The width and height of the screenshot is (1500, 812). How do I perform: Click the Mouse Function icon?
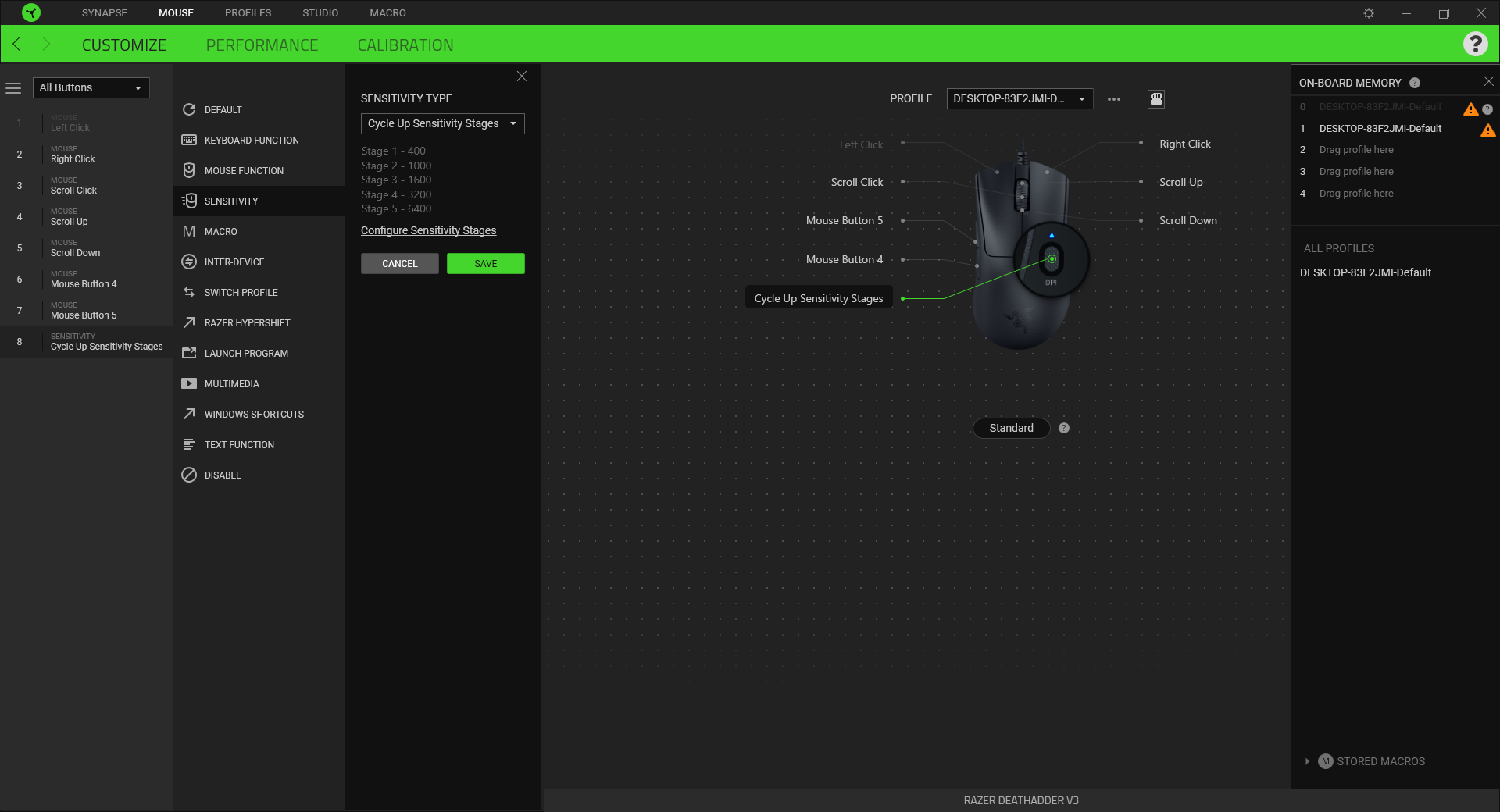click(x=189, y=170)
